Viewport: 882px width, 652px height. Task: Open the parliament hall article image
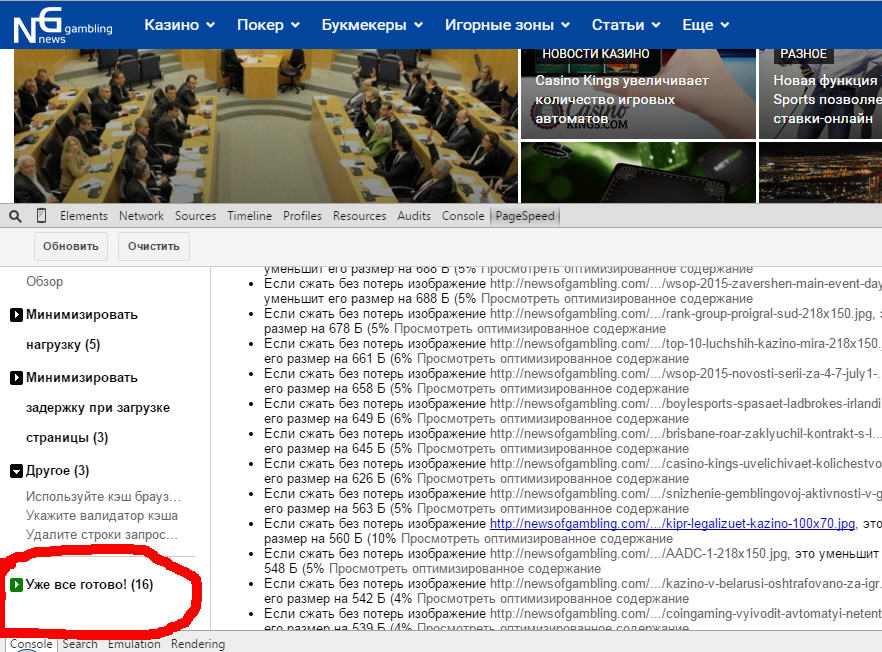click(x=266, y=126)
